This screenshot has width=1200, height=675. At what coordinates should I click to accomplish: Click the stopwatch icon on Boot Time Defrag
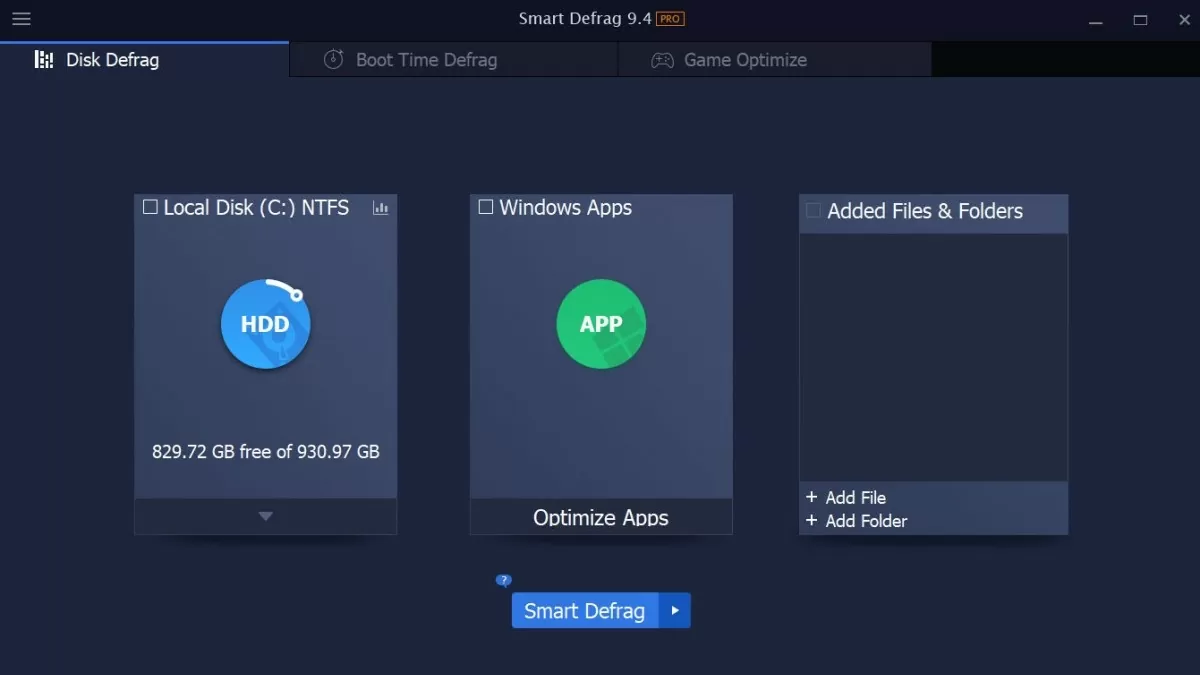[x=333, y=60]
